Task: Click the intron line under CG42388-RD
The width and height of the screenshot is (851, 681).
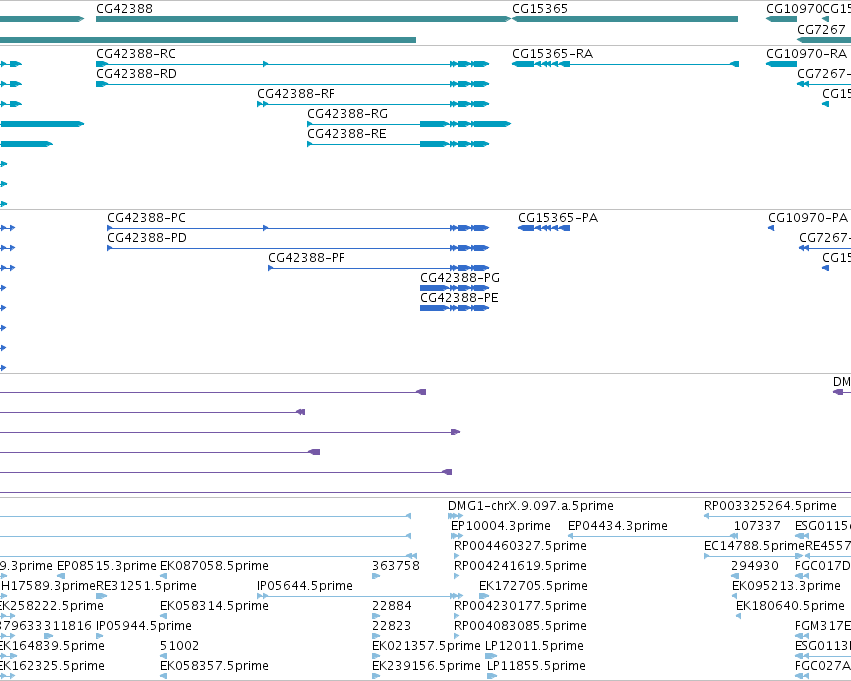Action: 280,84
